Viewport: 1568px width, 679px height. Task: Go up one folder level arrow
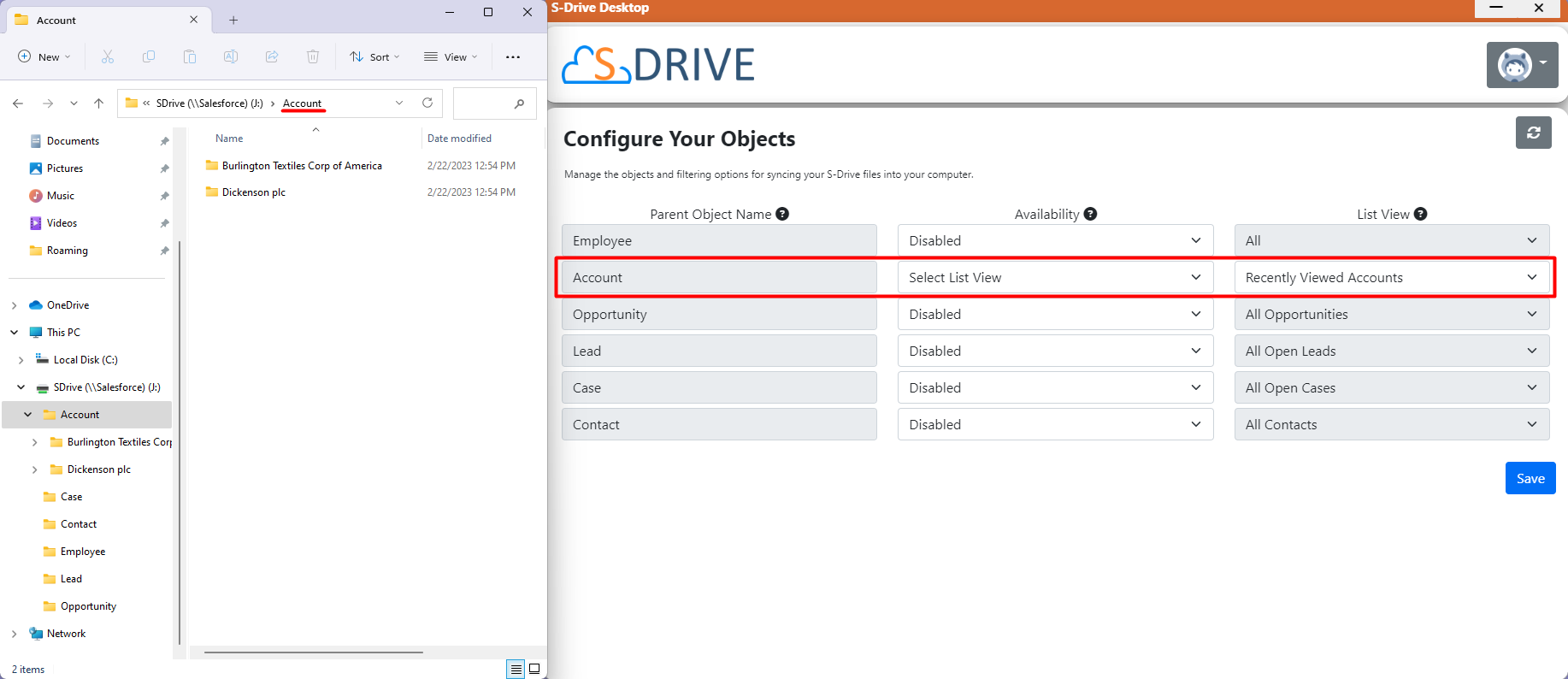click(x=99, y=103)
